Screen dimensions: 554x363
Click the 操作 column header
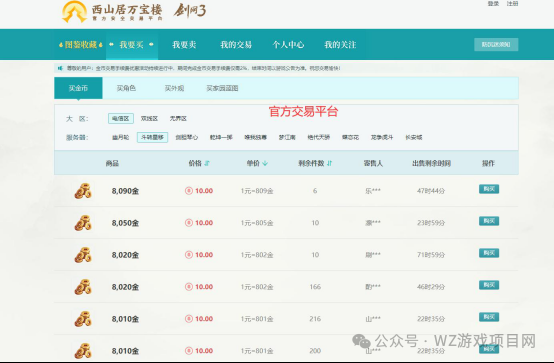tap(488, 163)
